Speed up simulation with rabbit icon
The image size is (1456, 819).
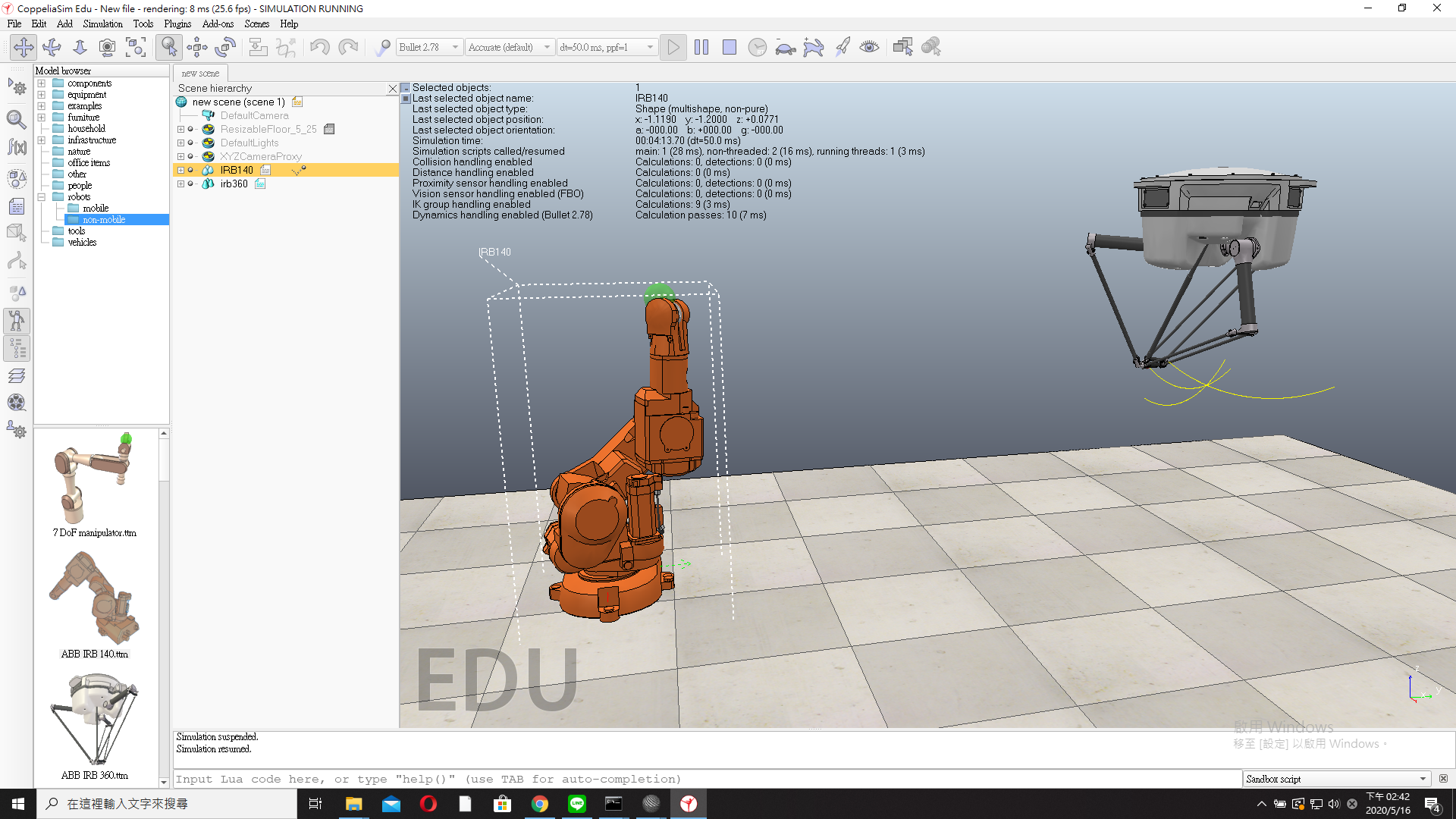click(814, 47)
